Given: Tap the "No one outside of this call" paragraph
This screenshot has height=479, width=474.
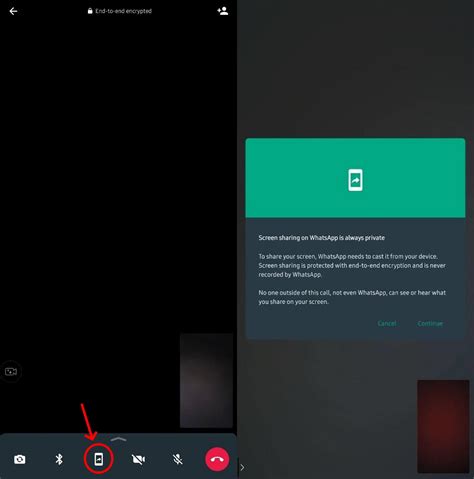Looking at the screenshot, I should pos(352,297).
